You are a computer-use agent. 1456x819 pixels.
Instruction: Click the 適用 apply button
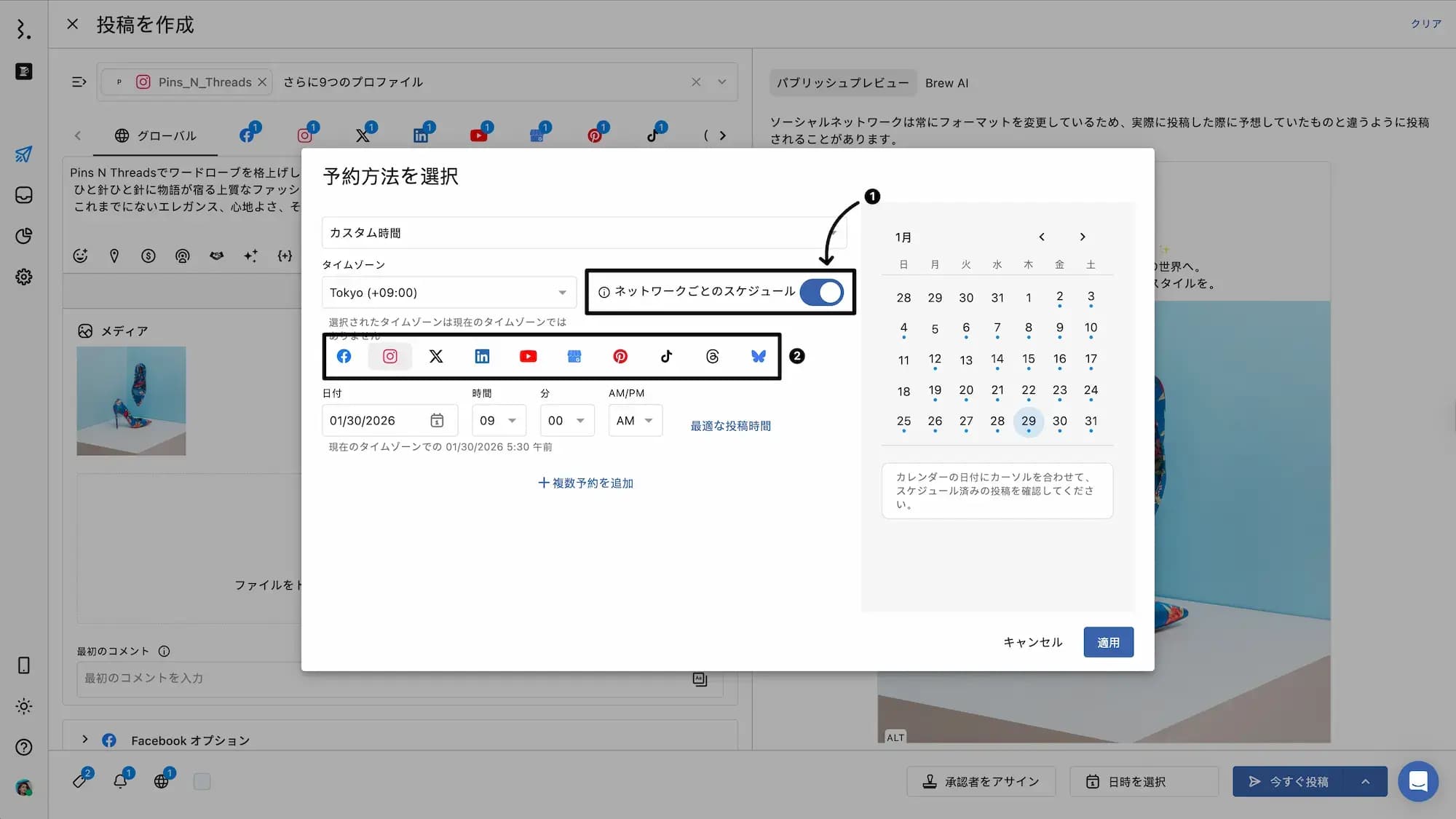[x=1108, y=642]
